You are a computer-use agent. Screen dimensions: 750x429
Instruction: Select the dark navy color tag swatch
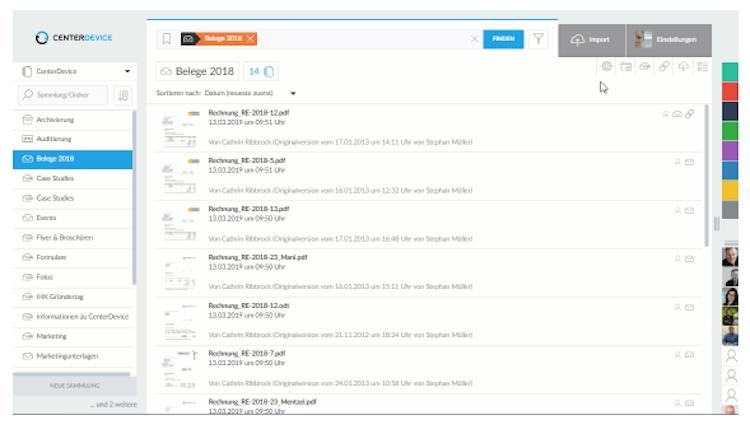(730, 111)
